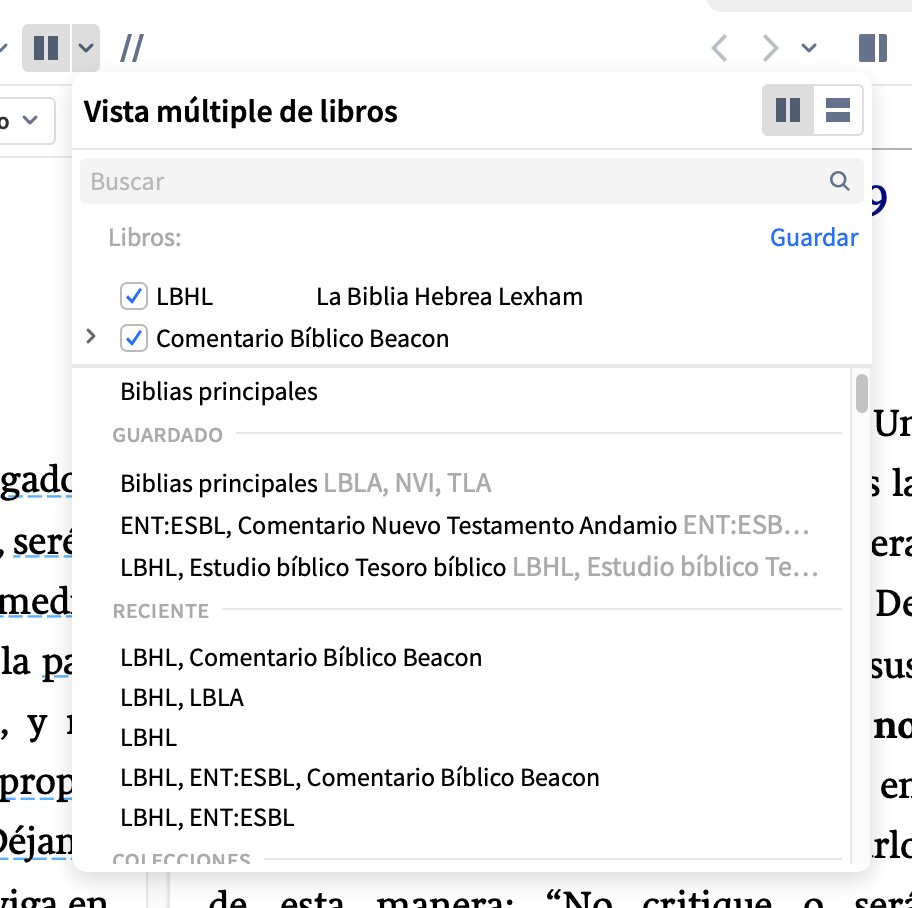Choose Biblias principales at top of list
This screenshot has width=912, height=908.
coord(219,391)
